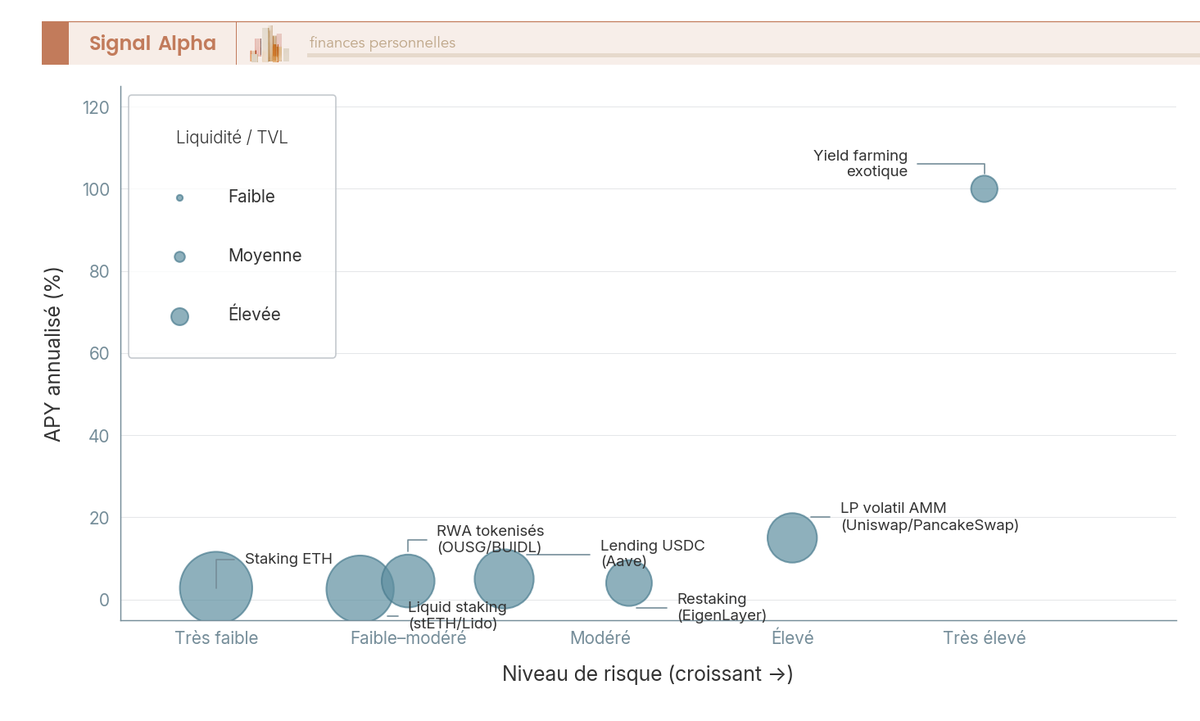1200x721 pixels.
Task: Click the Très faible risk axis label
Action: tap(216, 638)
